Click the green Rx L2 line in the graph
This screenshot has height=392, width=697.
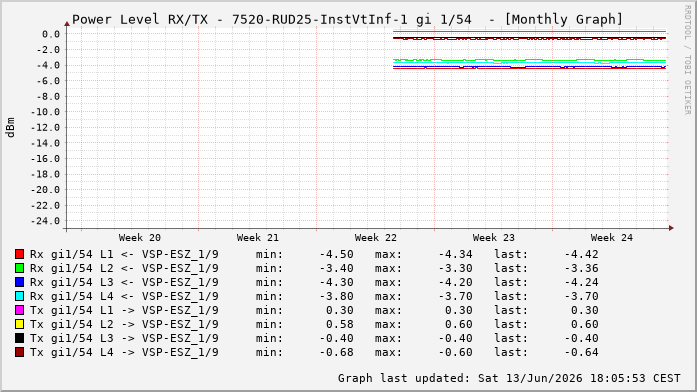[x=529, y=60]
